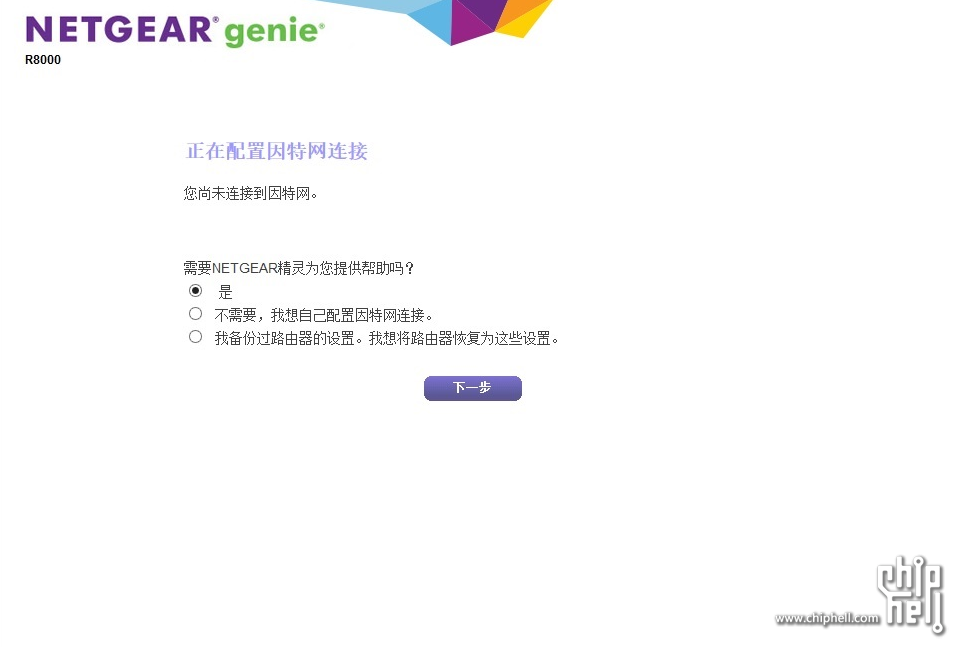
Task: Click the question "需要NETGEAR精灵为您提供帮助吗？"
Action: (299, 268)
